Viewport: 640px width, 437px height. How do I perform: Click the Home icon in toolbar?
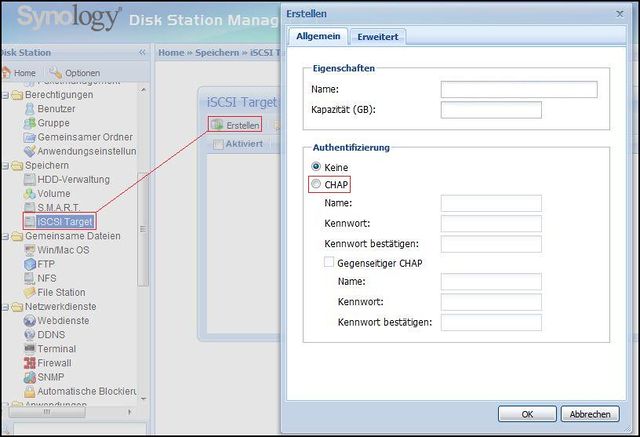[6, 73]
